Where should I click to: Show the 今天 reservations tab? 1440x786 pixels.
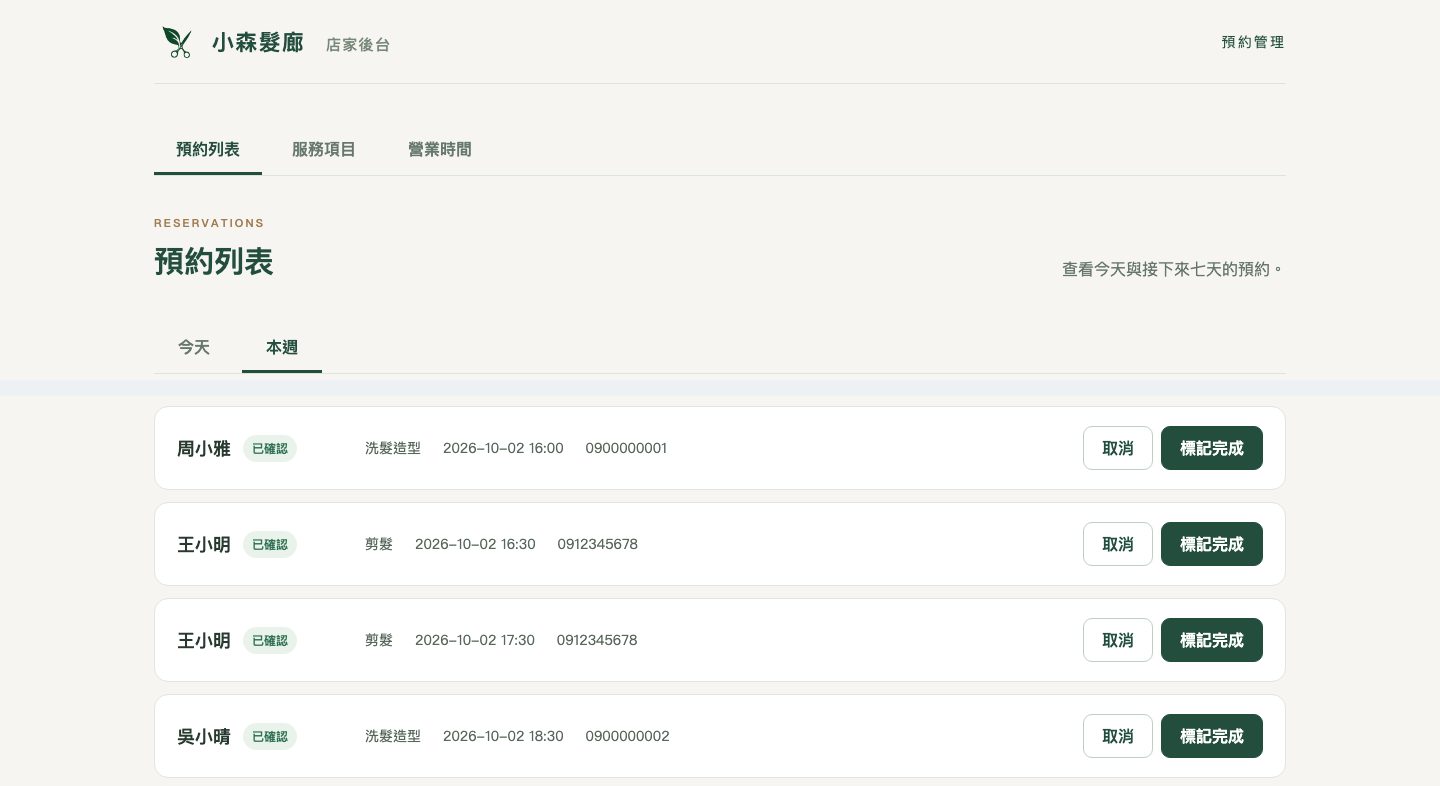click(x=194, y=347)
